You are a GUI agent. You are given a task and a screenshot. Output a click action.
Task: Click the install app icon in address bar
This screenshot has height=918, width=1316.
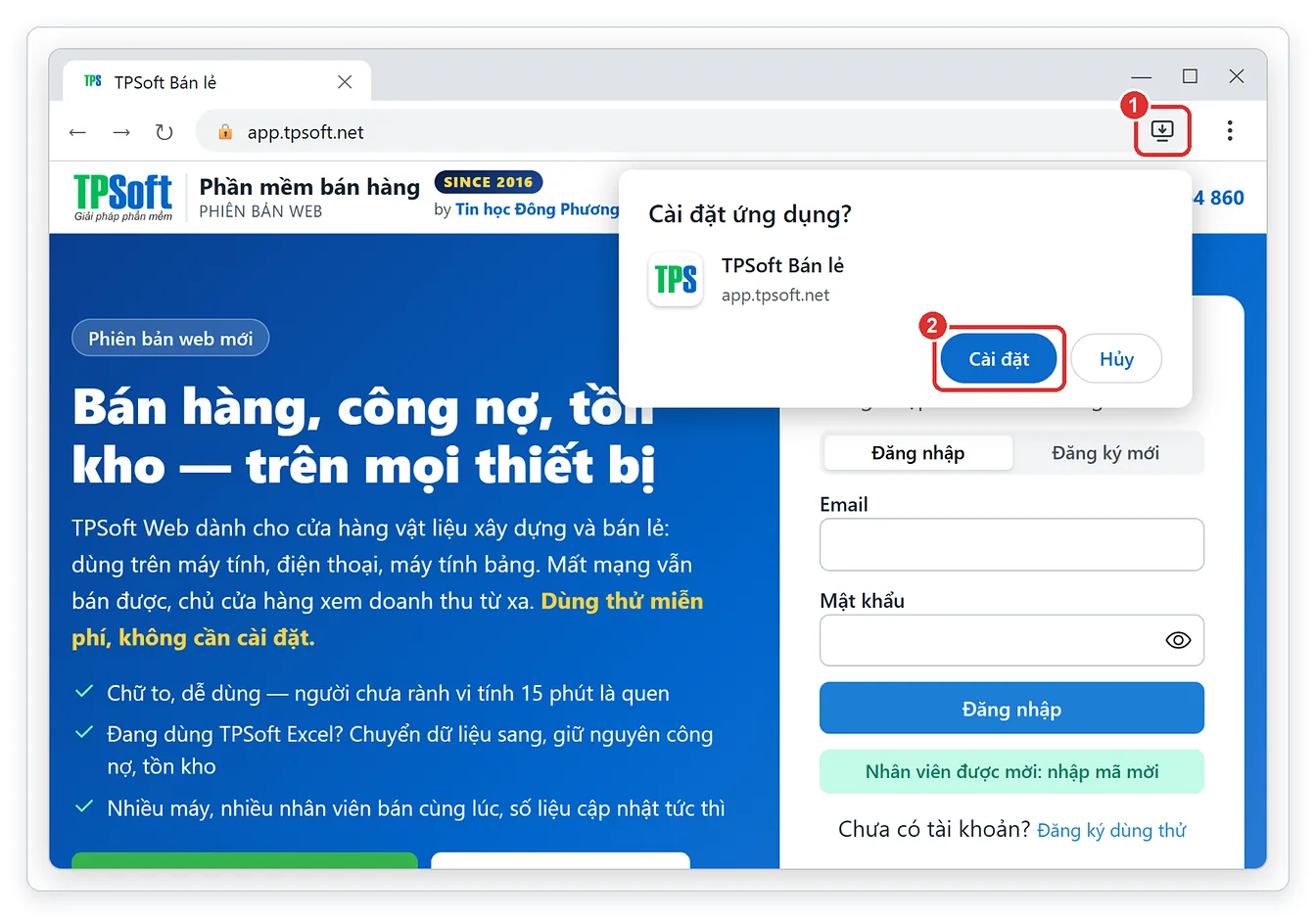(x=1162, y=131)
